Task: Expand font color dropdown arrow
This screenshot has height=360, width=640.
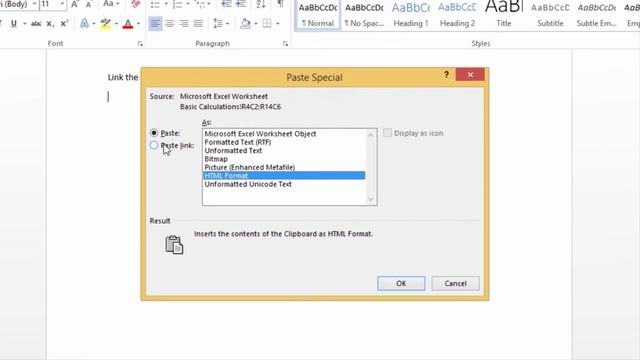Action: click(138, 24)
